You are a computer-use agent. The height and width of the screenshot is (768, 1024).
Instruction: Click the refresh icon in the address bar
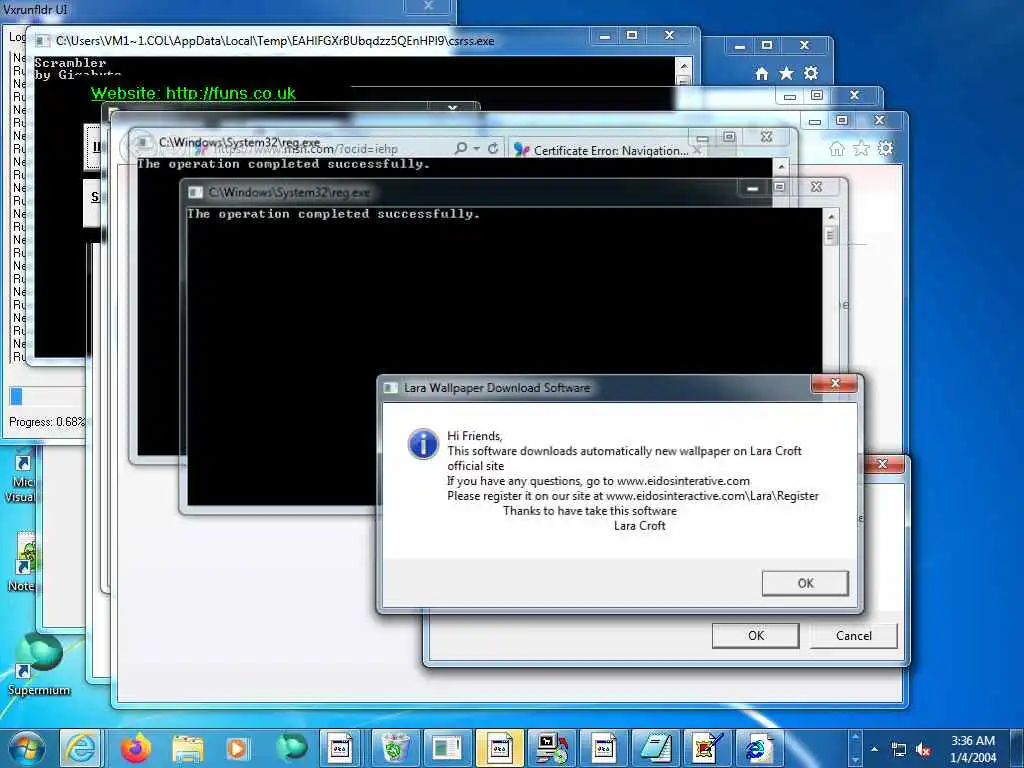tap(493, 148)
